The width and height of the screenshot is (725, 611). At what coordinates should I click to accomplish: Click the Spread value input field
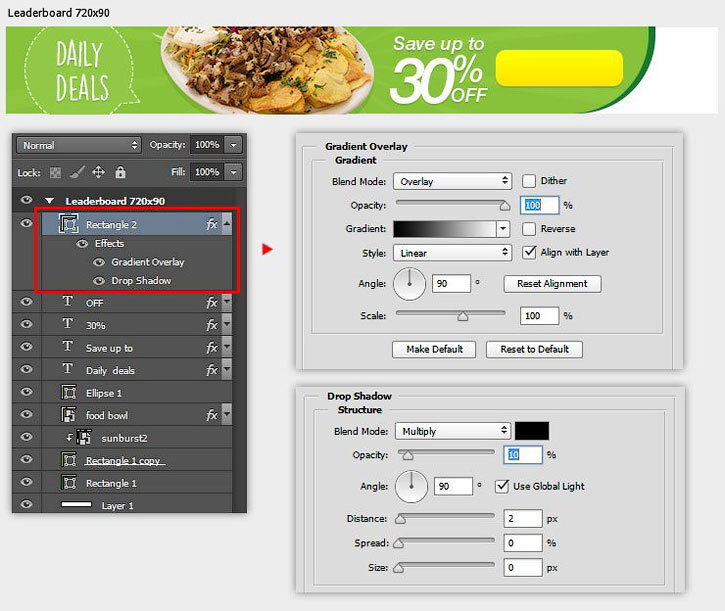pos(522,543)
